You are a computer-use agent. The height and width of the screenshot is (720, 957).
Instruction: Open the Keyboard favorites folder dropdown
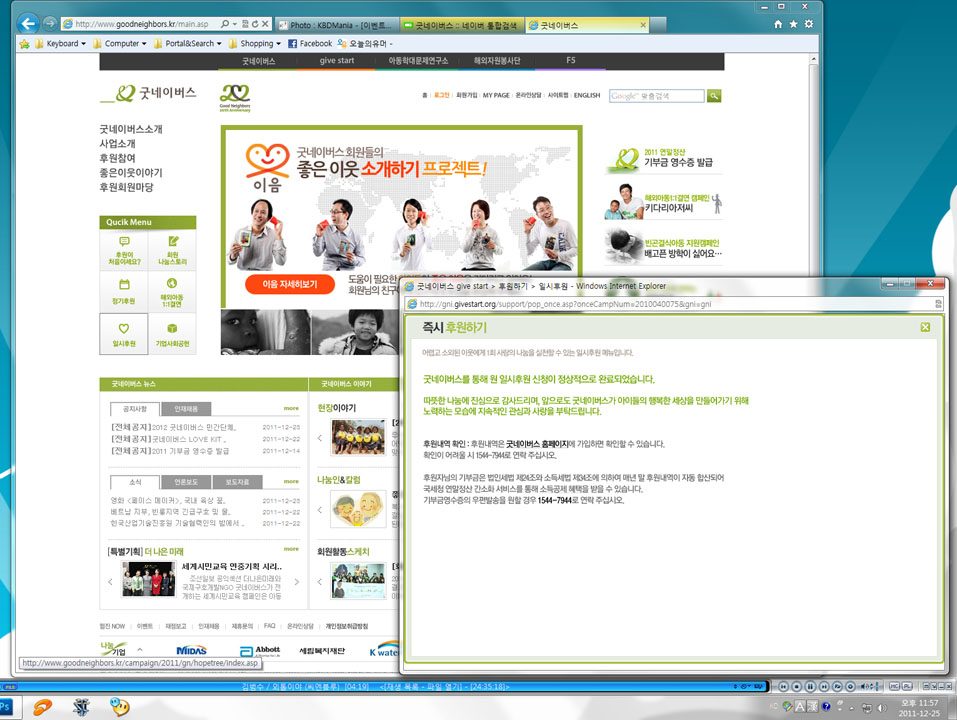[60, 43]
